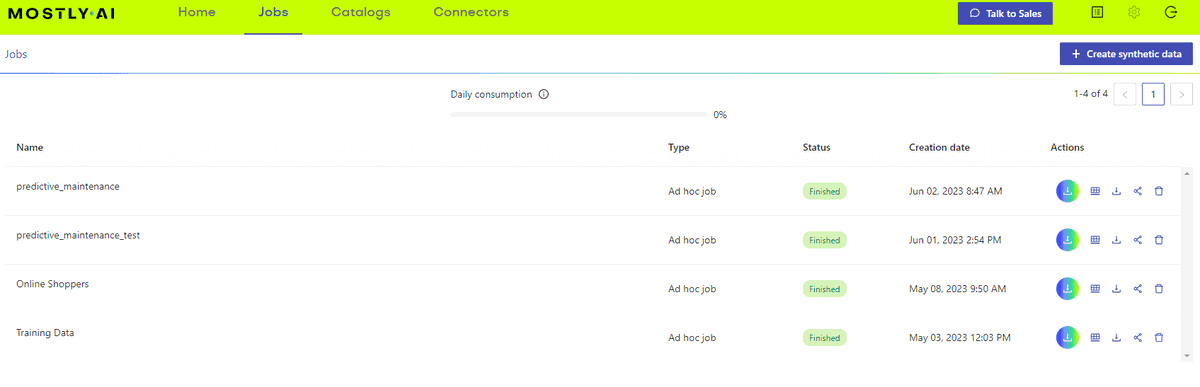This screenshot has width=1200, height=387.
Task: Open the Online Shoppers job name
Action: coord(53,284)
